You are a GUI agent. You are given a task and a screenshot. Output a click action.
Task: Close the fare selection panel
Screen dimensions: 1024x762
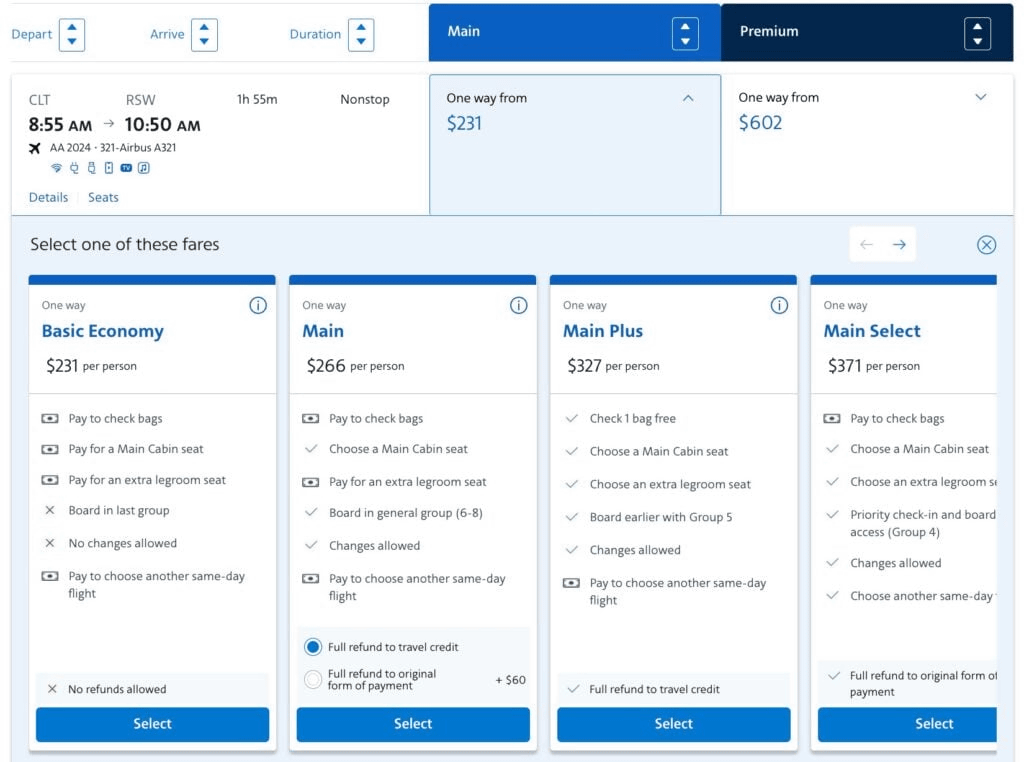(986, 245)
